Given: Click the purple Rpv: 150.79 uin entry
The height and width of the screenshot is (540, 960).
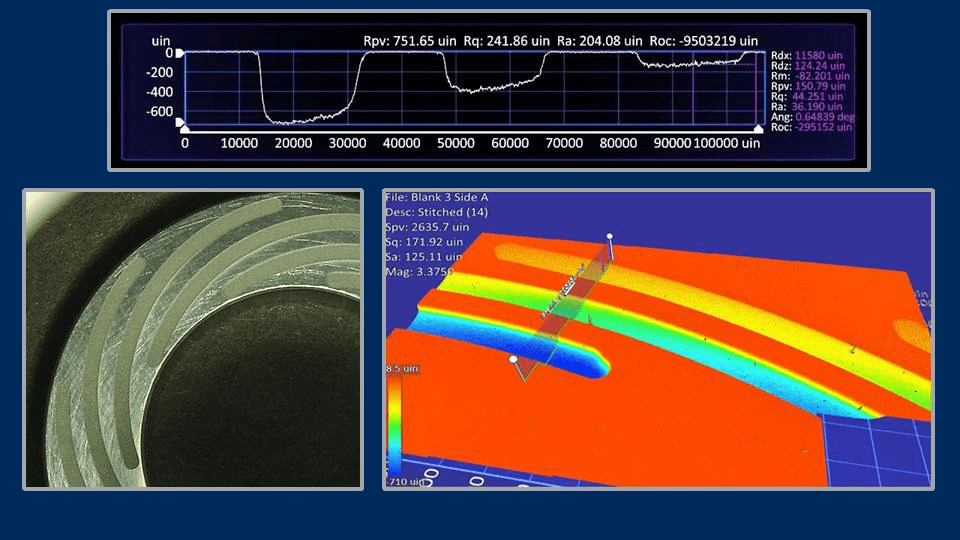Looking at the screenshot, I should coord(808,86).
